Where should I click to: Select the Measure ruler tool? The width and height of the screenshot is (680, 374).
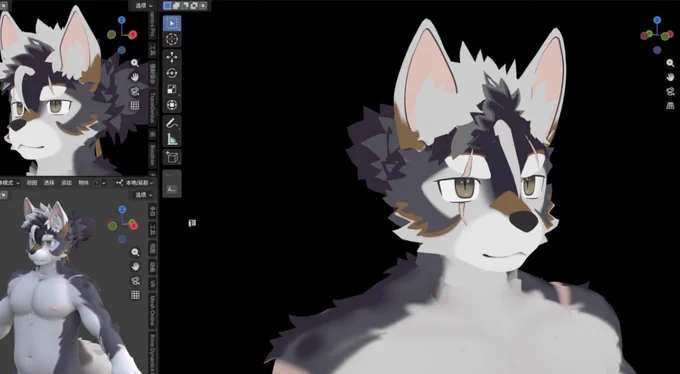(x=172, y=139)
